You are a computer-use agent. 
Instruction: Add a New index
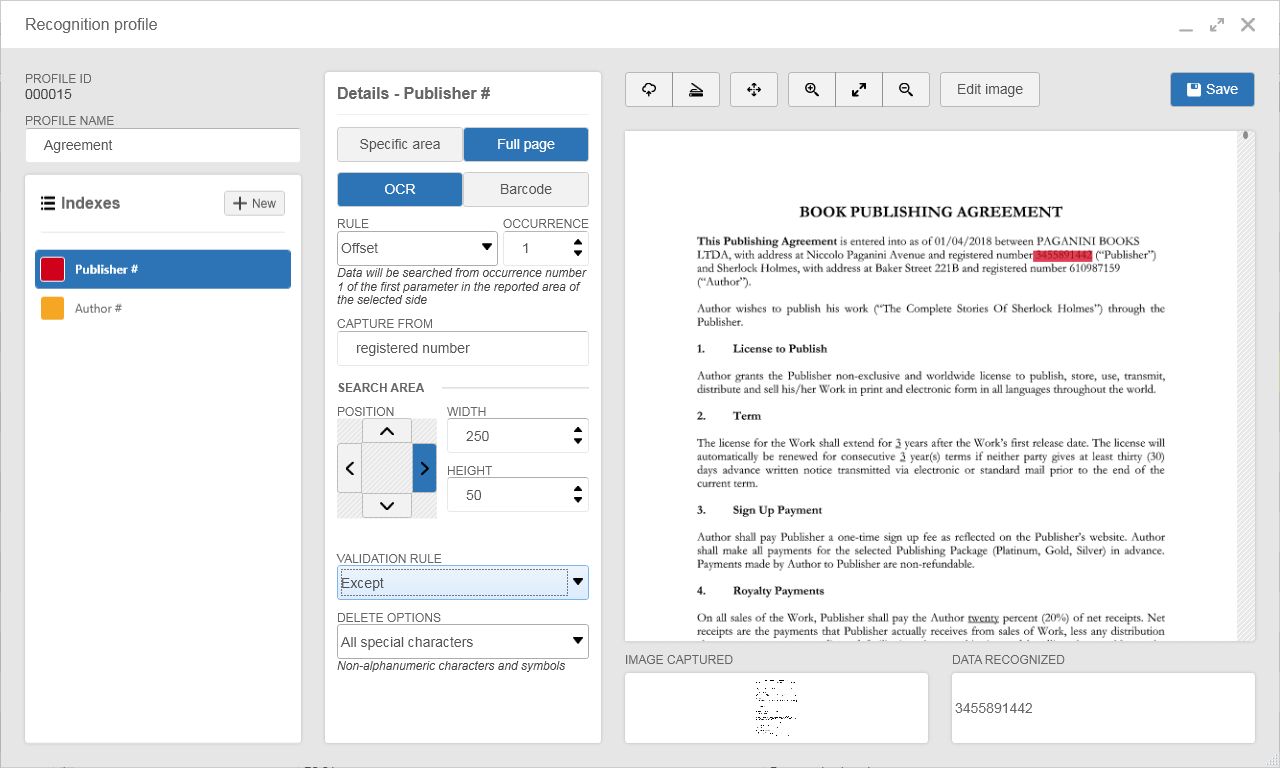254,203
